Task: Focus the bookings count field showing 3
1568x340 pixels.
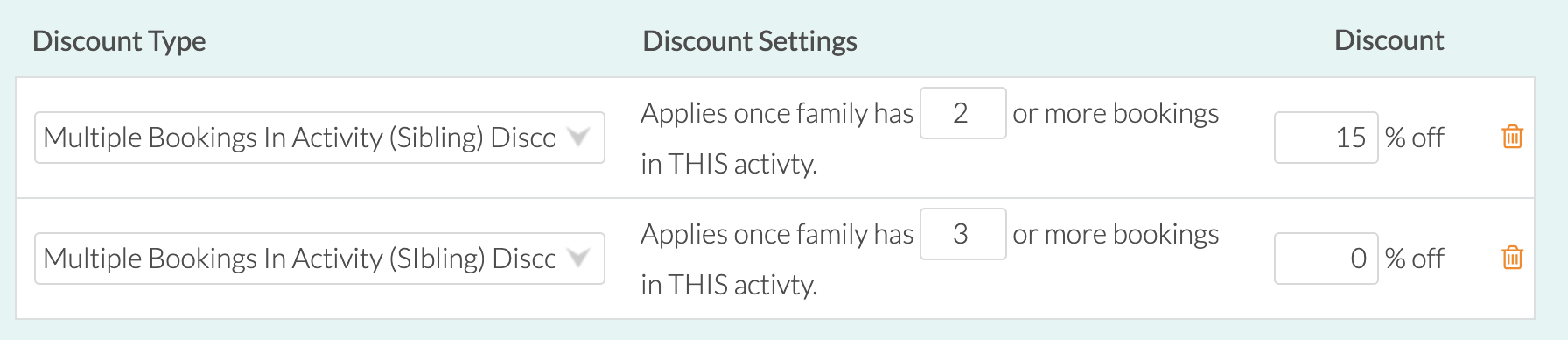Action: click(x=962, y=234)
